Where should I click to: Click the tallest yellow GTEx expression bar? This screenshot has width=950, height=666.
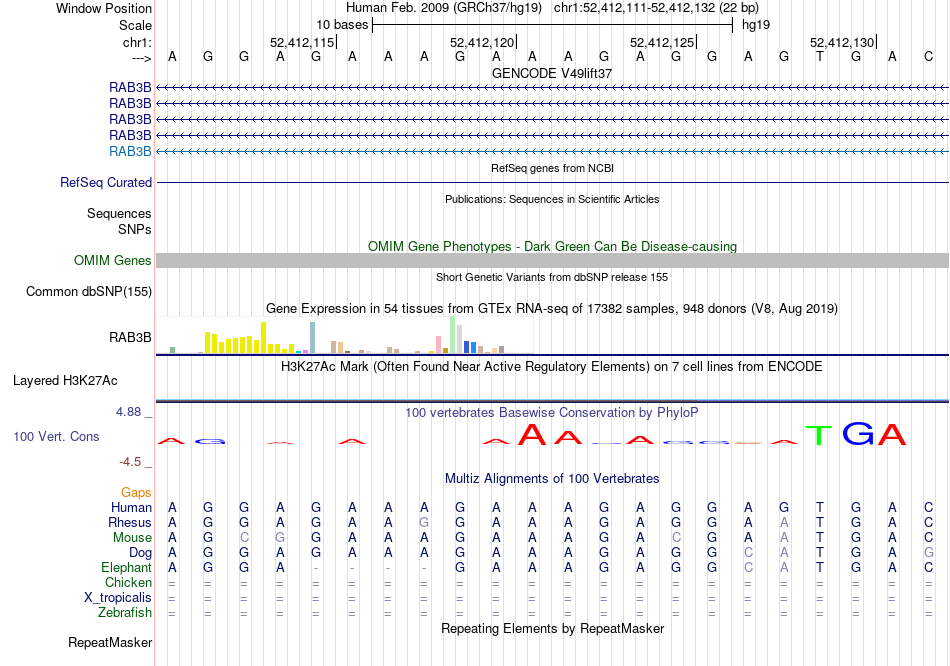click(264, 338)
